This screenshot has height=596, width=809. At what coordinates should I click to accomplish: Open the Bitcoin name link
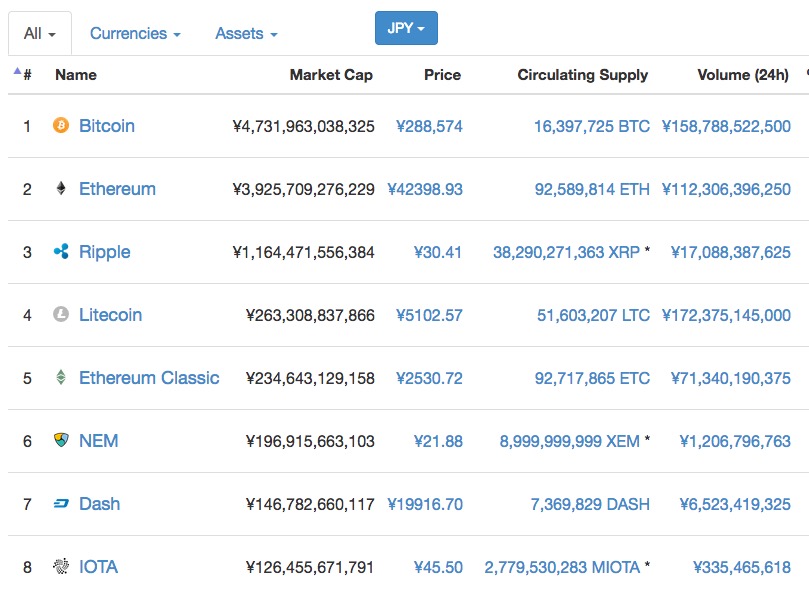click(107, 126)
